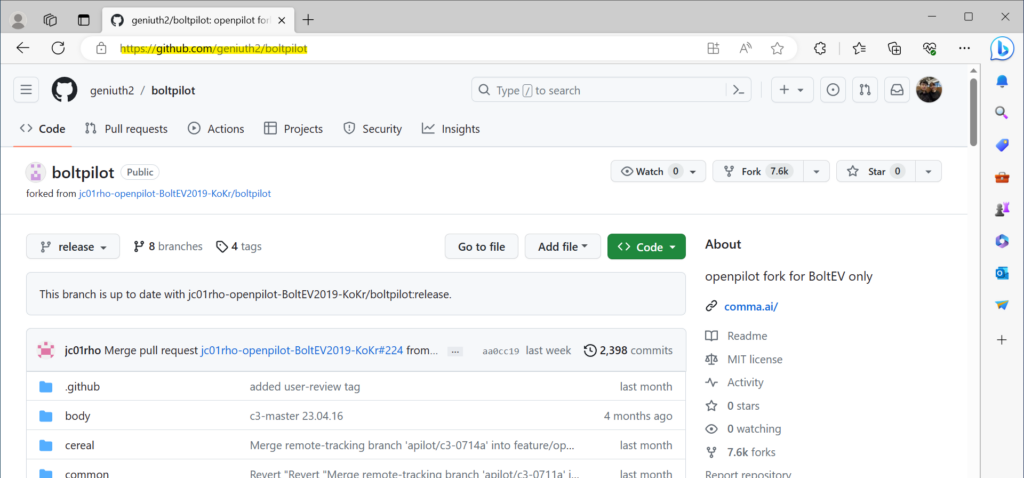Switch to the Security tab
This screenshot has width=1024, height=478.
coord(373,129)
